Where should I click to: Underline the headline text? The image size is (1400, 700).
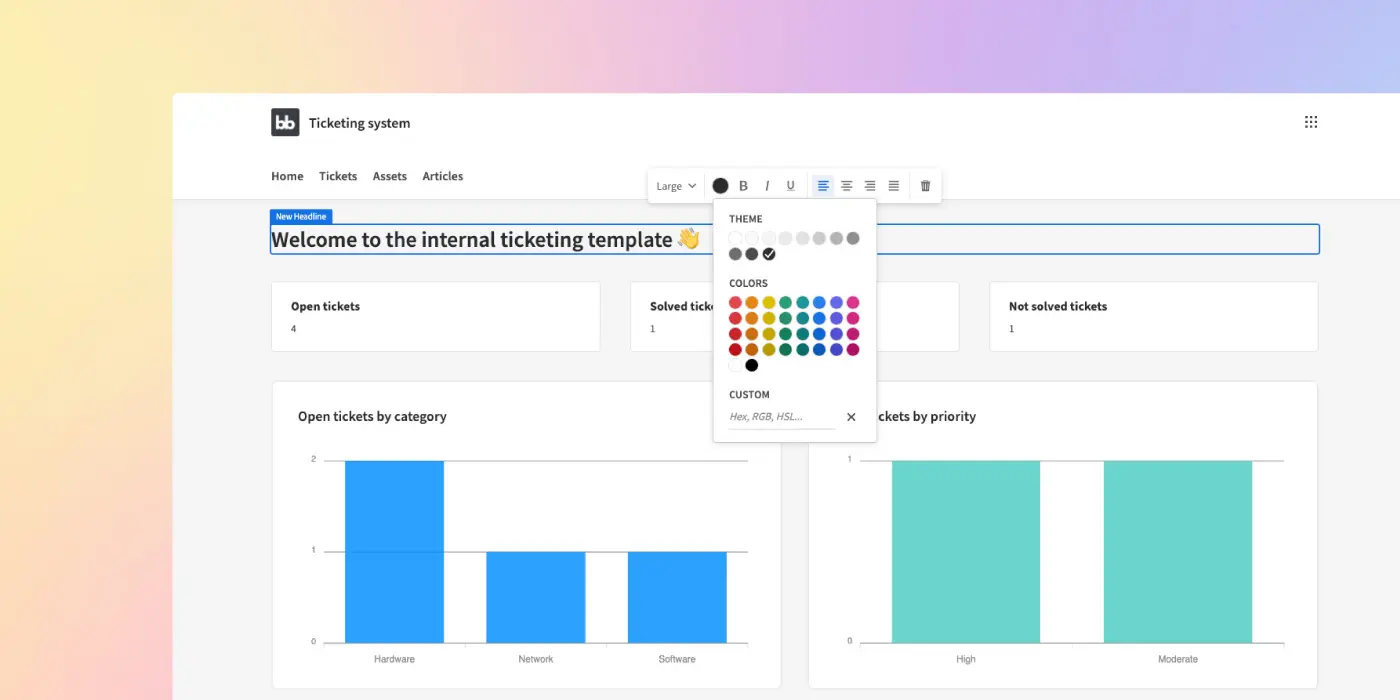click(791, 186)
